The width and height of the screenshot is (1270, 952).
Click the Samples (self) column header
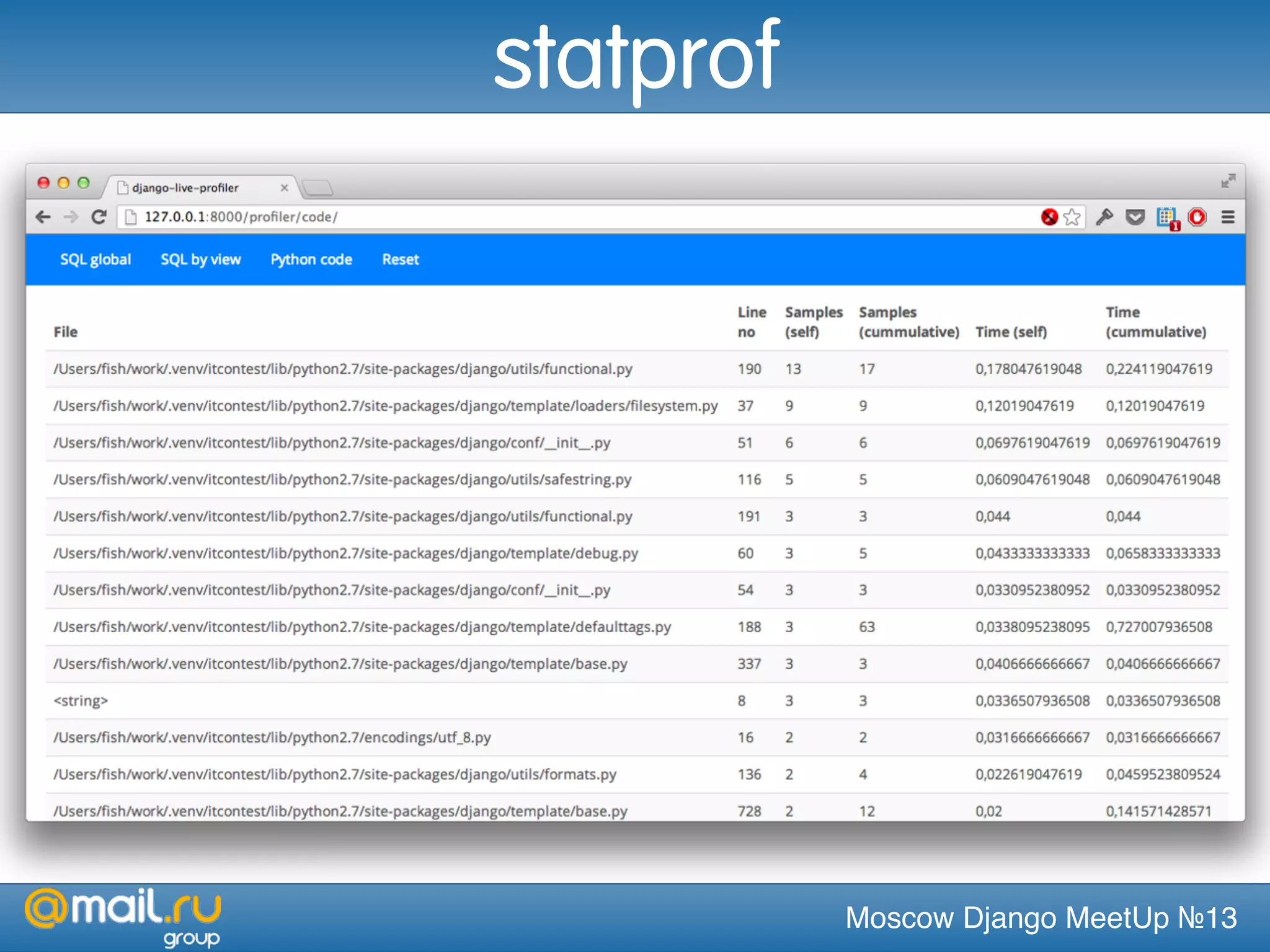[x=814, y=322]
